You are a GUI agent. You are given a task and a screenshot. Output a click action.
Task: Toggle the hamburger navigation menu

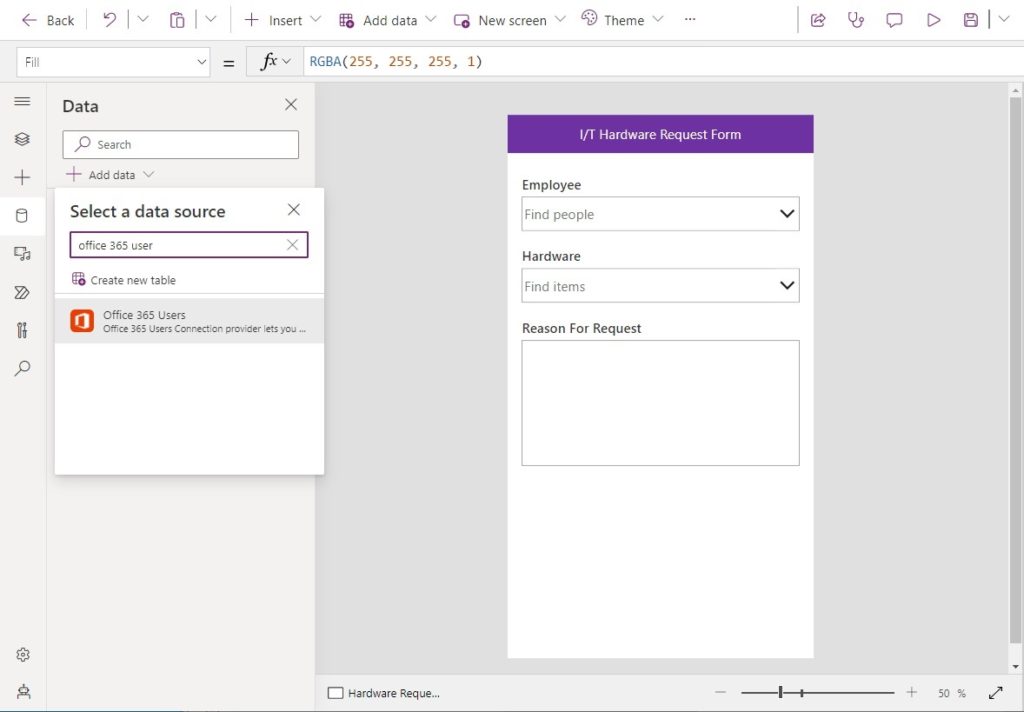coord(22,101)
